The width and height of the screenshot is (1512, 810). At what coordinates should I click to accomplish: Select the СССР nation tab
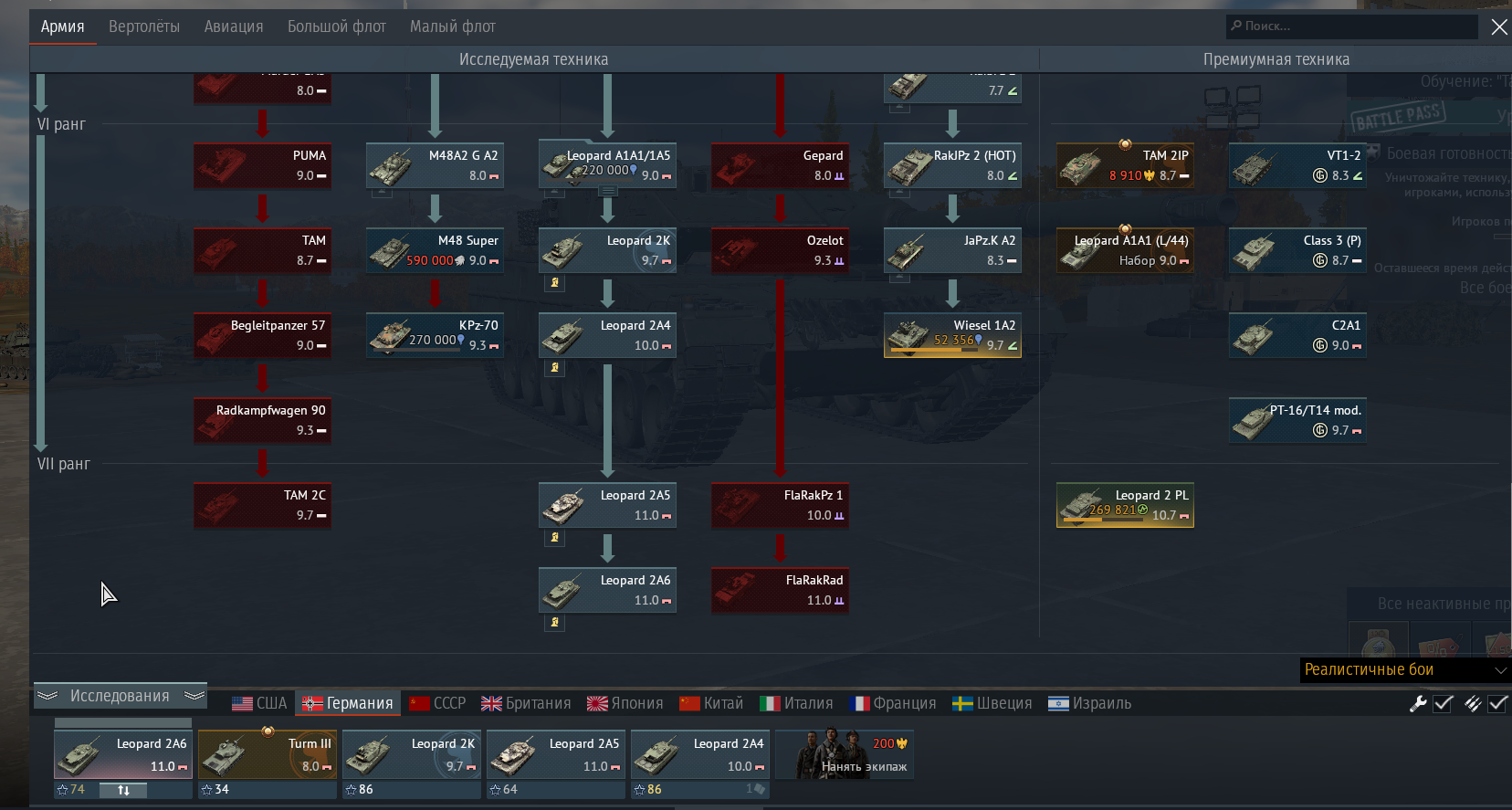tap(437, 703)
